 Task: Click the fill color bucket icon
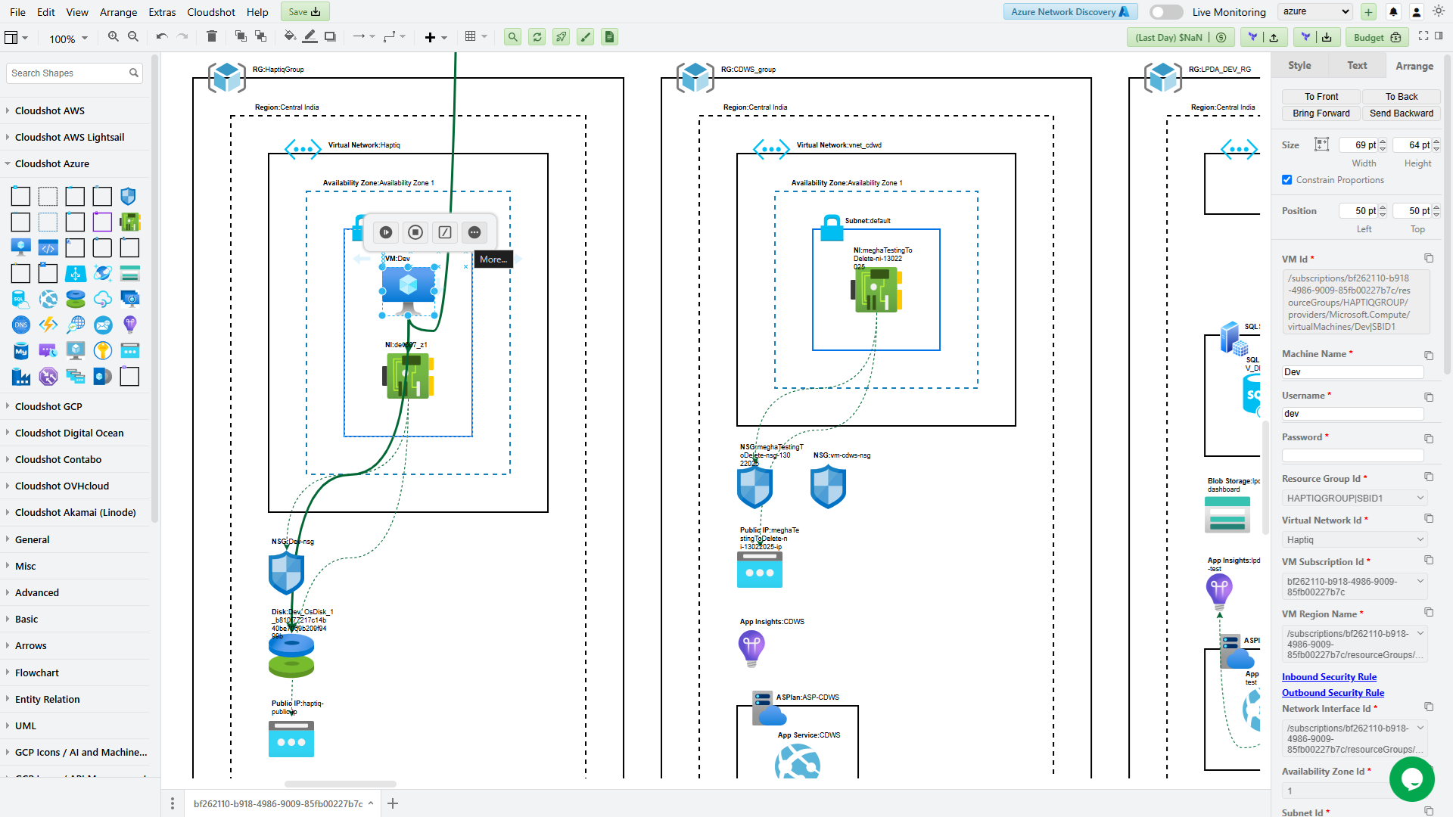[x=289, y=36]
